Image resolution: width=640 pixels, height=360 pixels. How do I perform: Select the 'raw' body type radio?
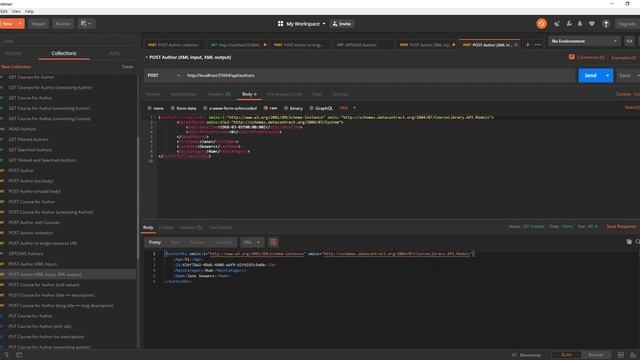coord(266,108)
